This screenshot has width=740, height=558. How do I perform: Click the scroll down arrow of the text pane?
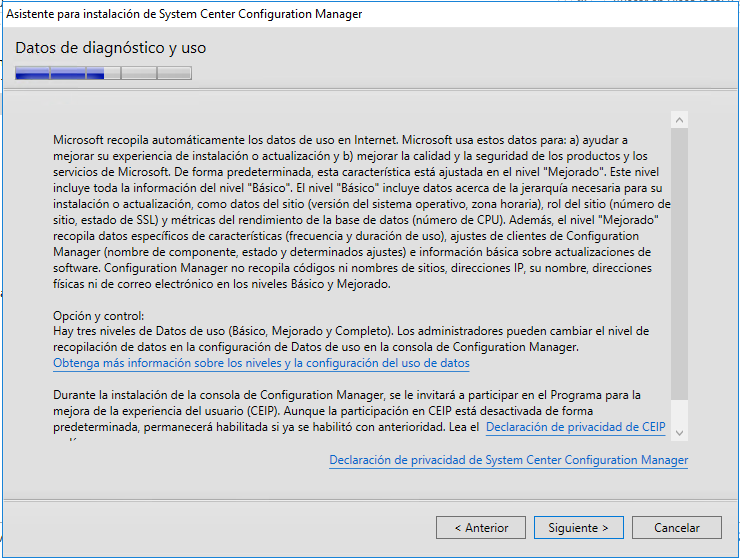click(679, 432)
